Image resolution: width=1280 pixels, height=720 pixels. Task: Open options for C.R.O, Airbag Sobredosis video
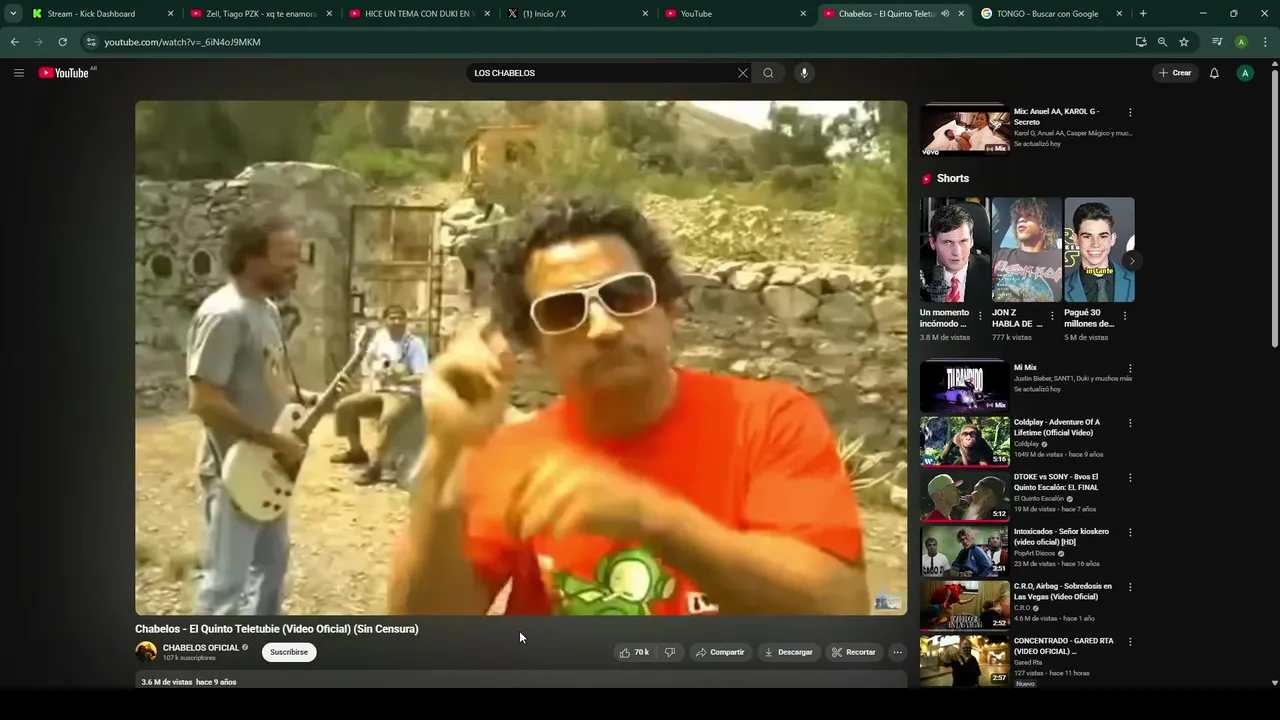coord(1130,587)
